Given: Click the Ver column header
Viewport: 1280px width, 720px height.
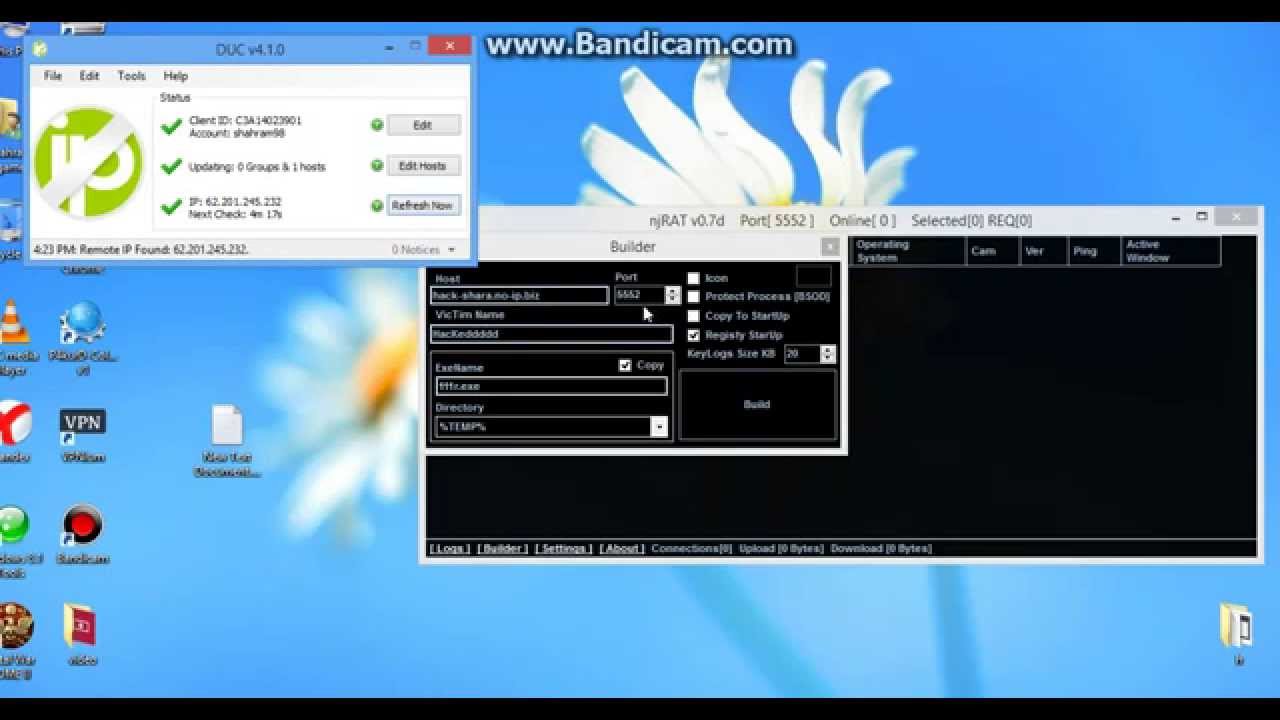Looking at the screenshot, I should (x=1043, y=251).
